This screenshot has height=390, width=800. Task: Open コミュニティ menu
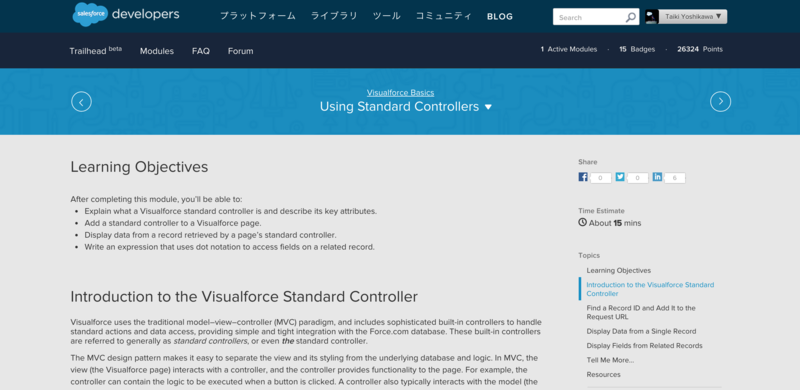click(443, 16)
